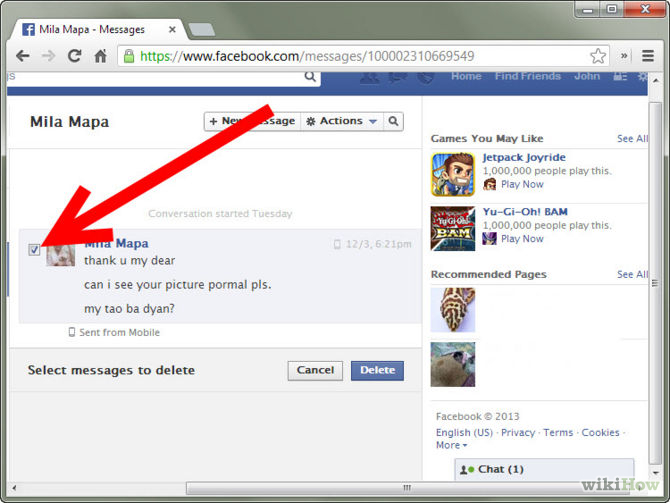Open the Actions dropdown

pos(341,121)
